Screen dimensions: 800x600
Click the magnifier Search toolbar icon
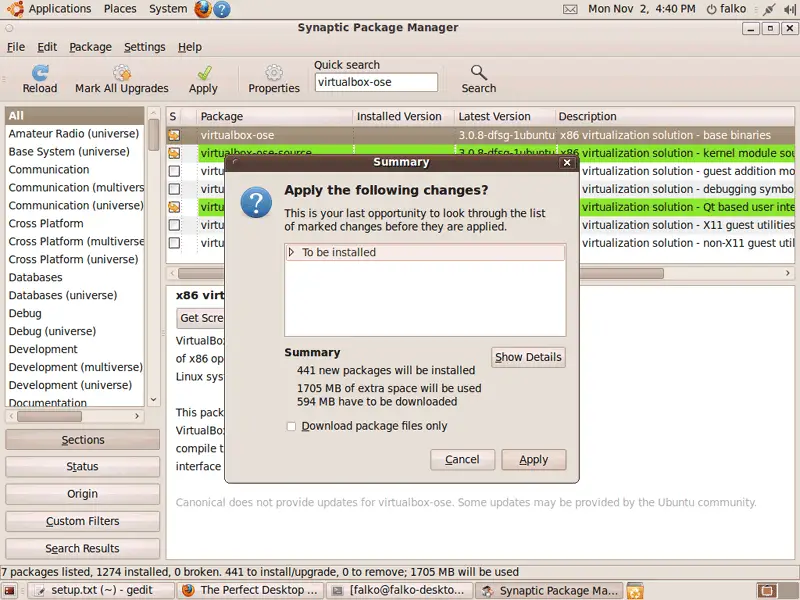click(x=479, y=73)
